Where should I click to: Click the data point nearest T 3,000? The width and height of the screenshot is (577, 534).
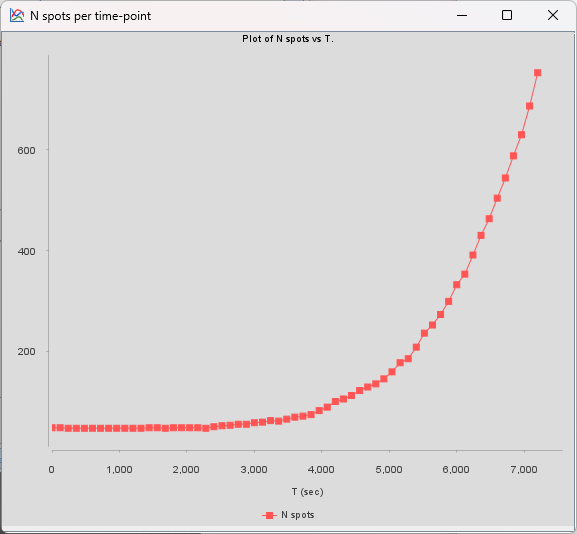click(254, 422)
